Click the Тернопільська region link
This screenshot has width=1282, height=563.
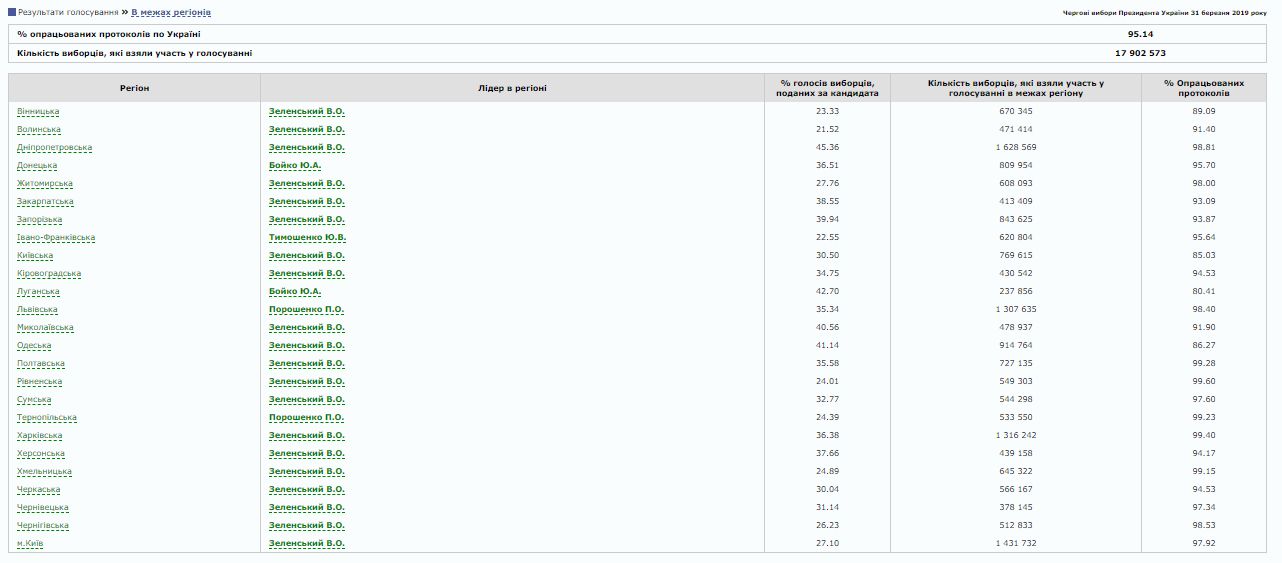(x=47, y=417)
